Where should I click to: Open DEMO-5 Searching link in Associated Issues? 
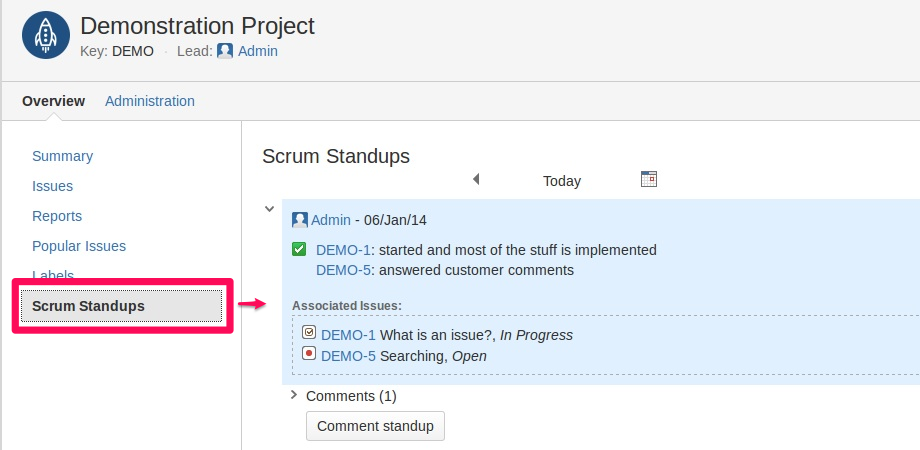click(x=349, y=356)
